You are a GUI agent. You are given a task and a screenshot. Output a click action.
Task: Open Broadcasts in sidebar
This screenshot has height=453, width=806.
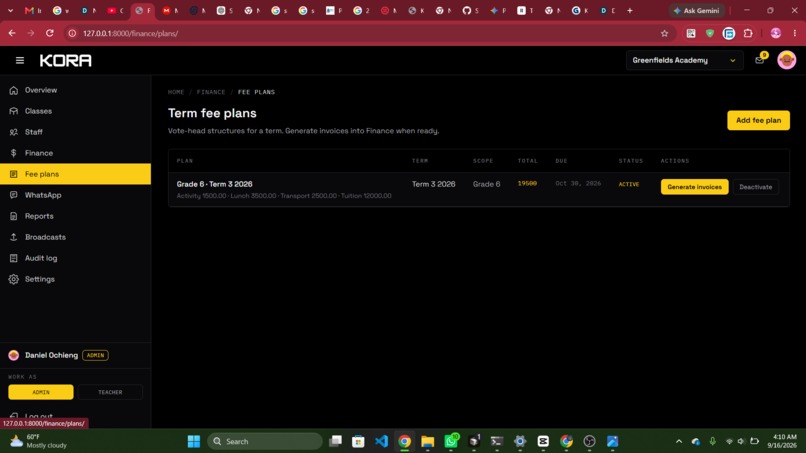click(x=76, y=238)
